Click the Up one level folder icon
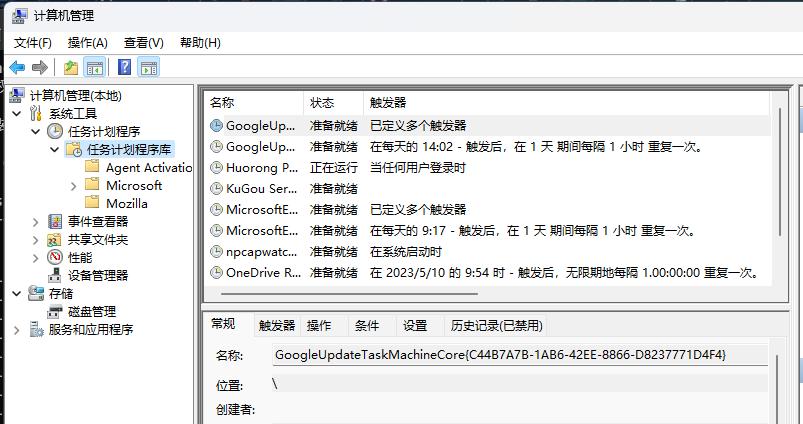Image resolution: width=803 pixels, height=424 pixels. tap(71, 67)
